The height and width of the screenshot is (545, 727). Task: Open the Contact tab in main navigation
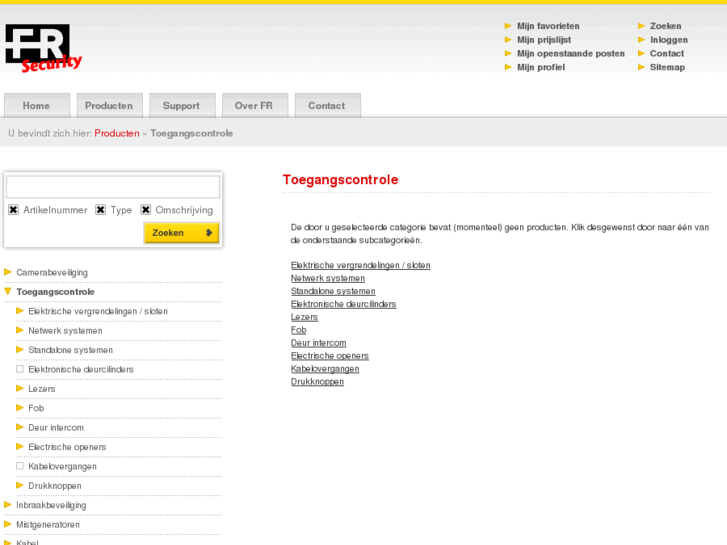(327, 105)
